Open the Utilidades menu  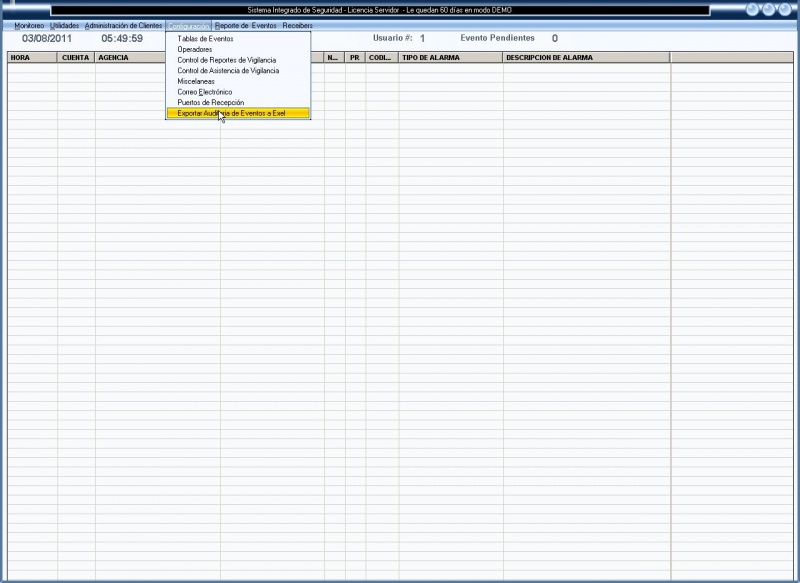coord(64,25)
